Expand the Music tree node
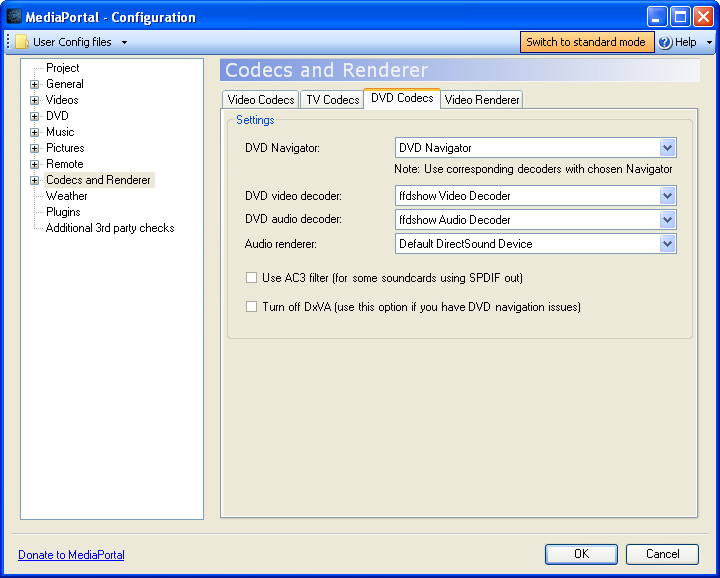 [35, 132]
